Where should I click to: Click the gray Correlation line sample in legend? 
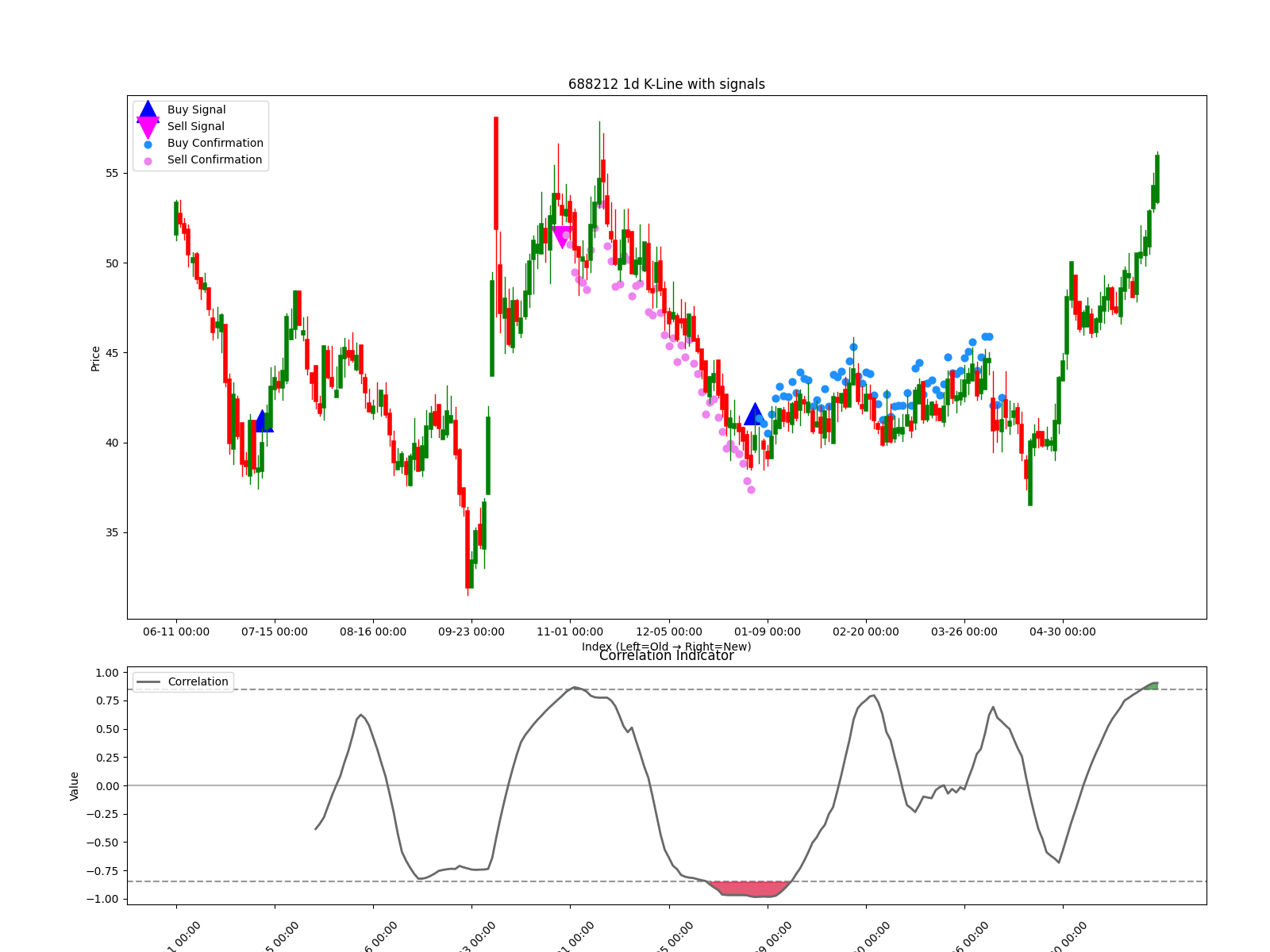coord(148,682)
